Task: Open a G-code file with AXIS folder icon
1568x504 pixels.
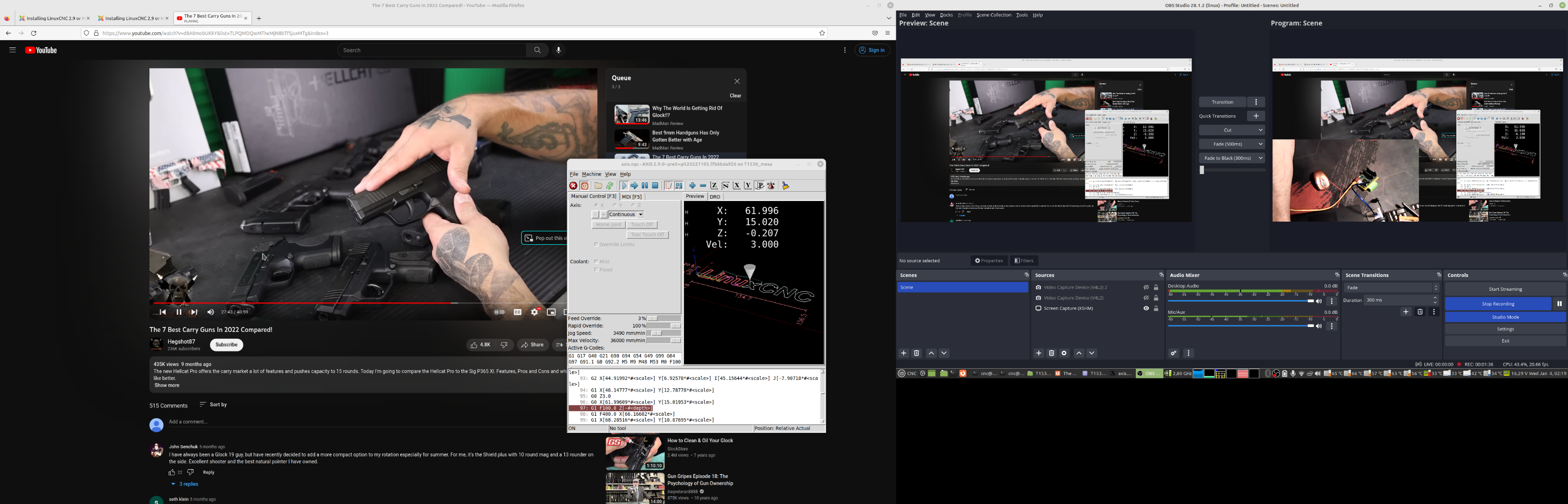Action: 598,186
